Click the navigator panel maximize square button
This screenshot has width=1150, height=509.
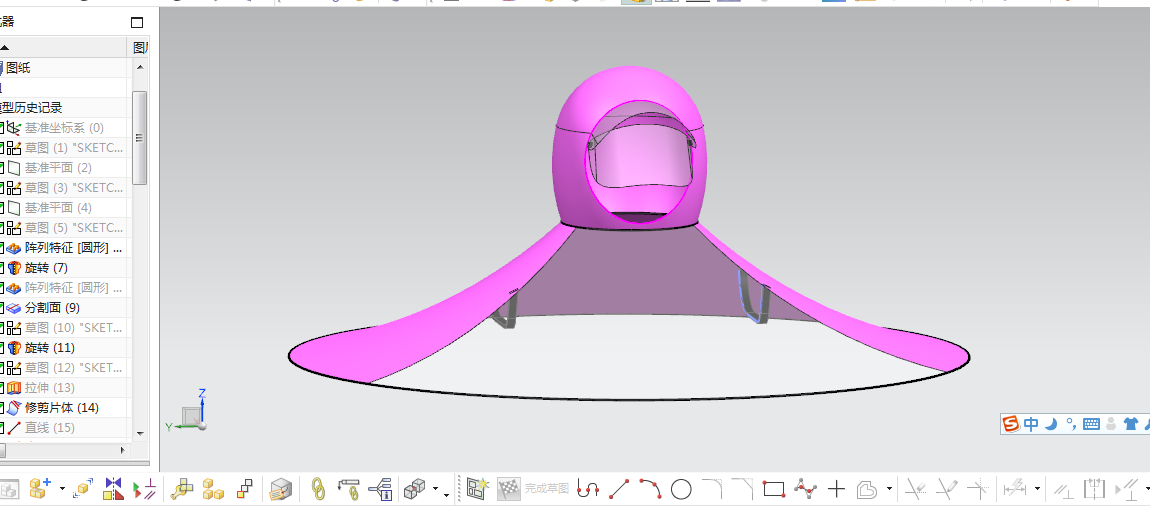pos(137,22)
